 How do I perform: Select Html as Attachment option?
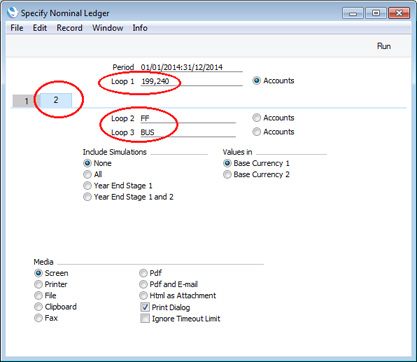(x=143, y=296)
